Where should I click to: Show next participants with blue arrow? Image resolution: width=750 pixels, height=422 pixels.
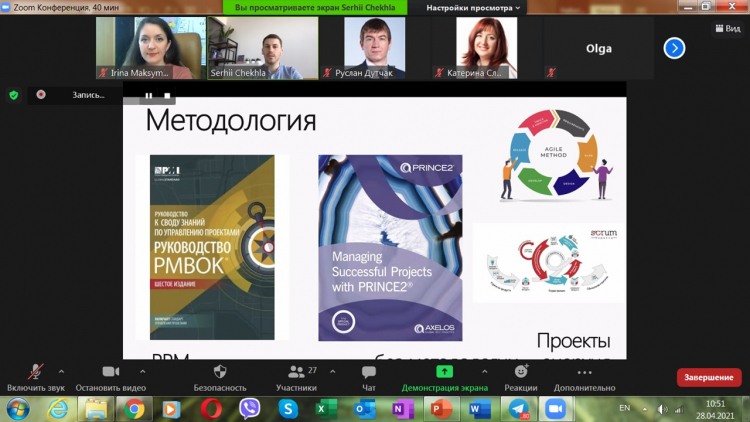[675, 48]
